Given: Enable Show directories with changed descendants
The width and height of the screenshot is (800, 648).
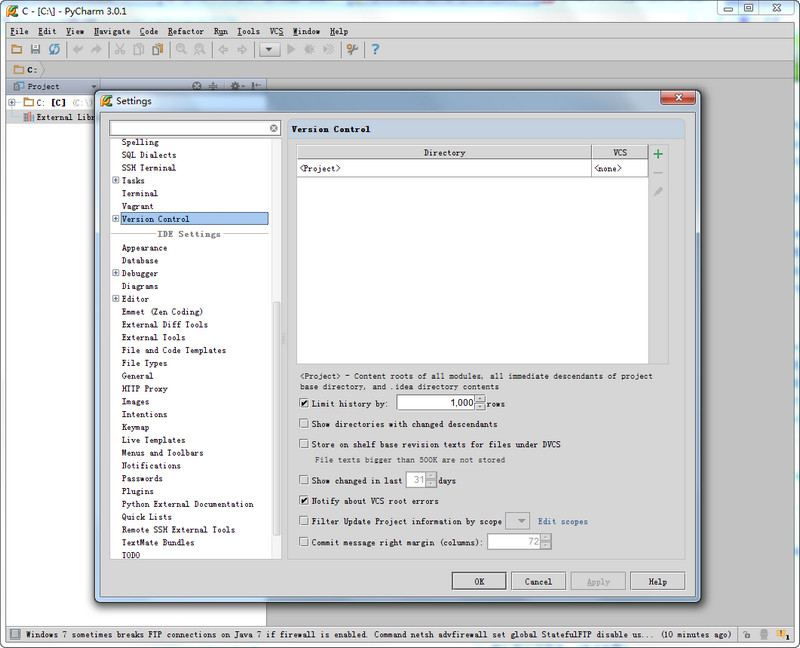Looking at the screenshot, I should tap(304, 423).
